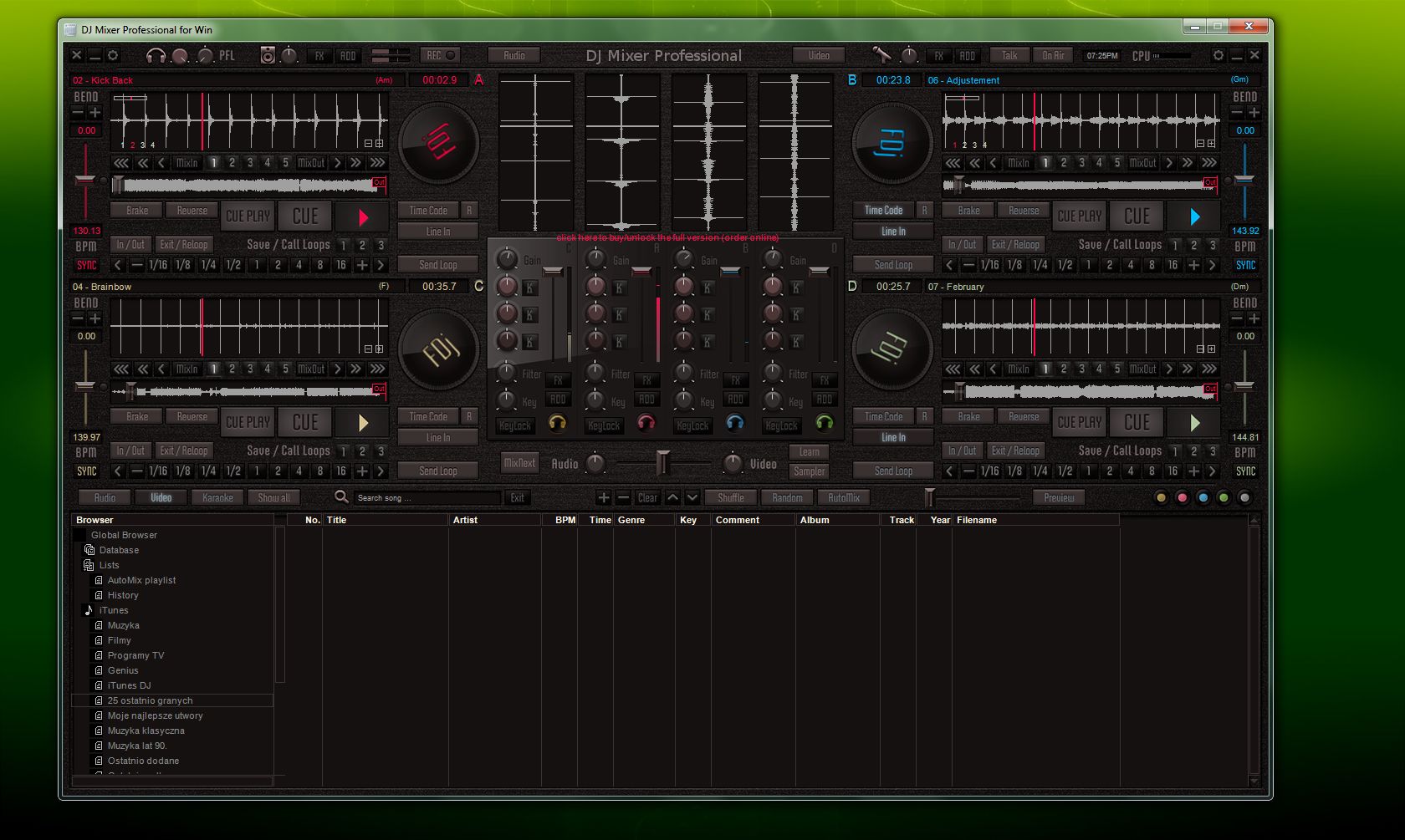1405x840 pixels.
Task: Click the headphones icon in the top toolbar
Action: pos(156,56)
